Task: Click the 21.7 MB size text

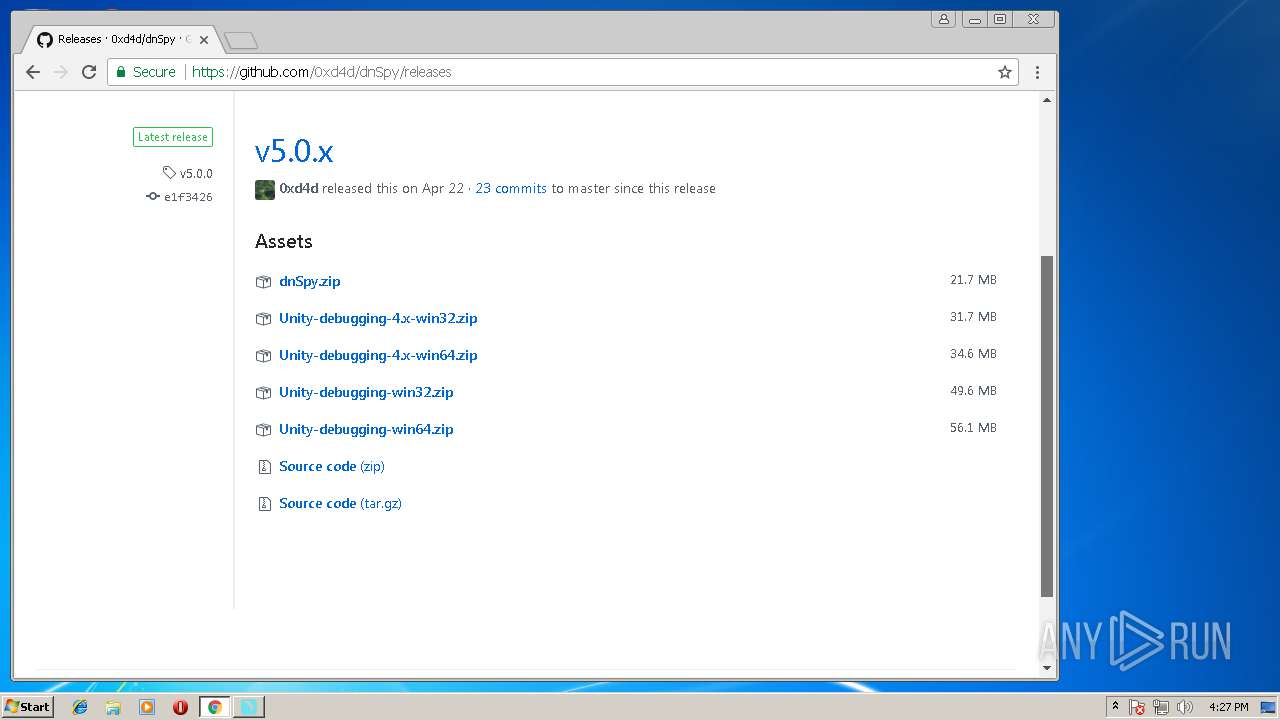Action: [973, 280]
